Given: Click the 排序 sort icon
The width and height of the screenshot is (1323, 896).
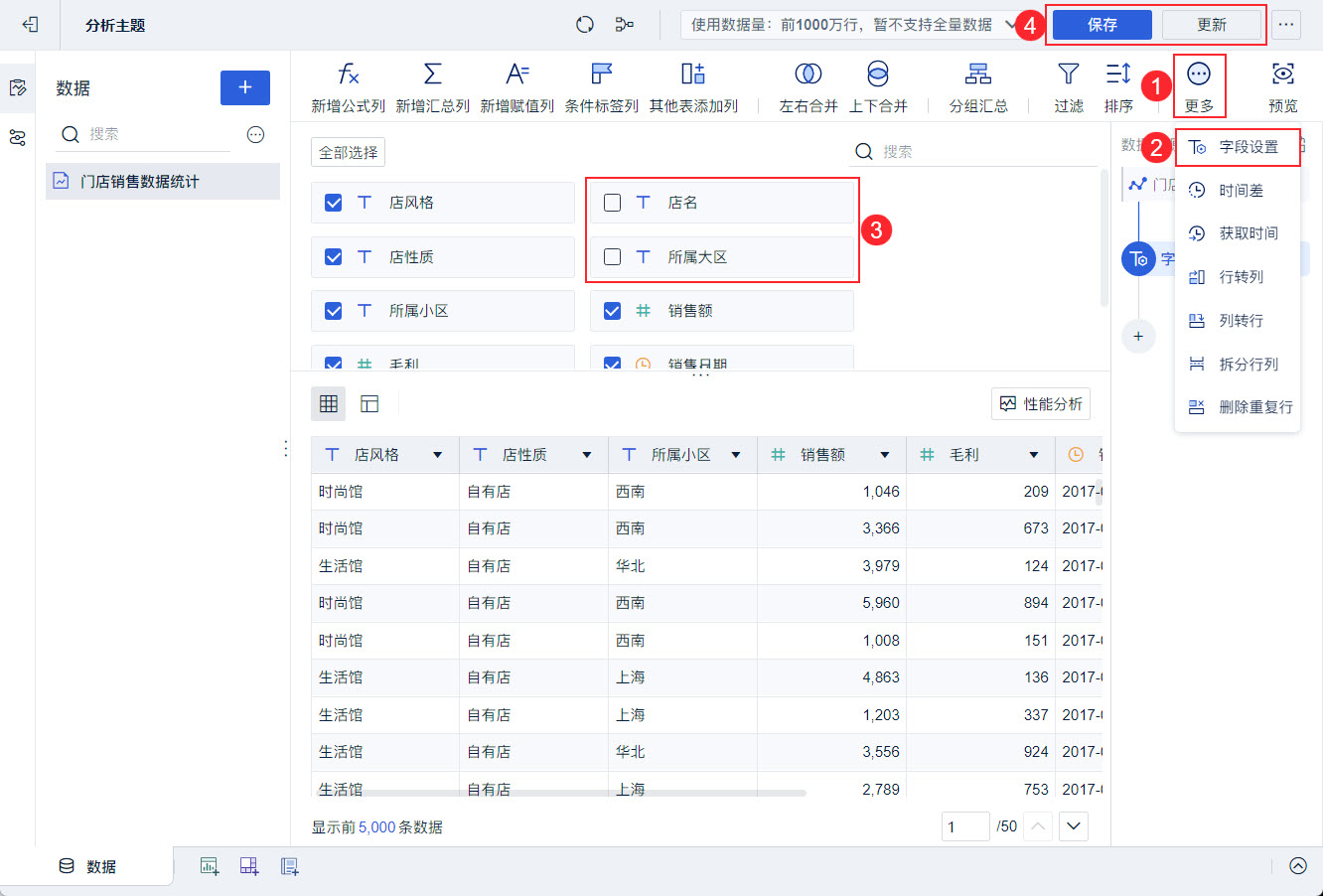Looking at the screenshot, I should (x=1118, y=75).
